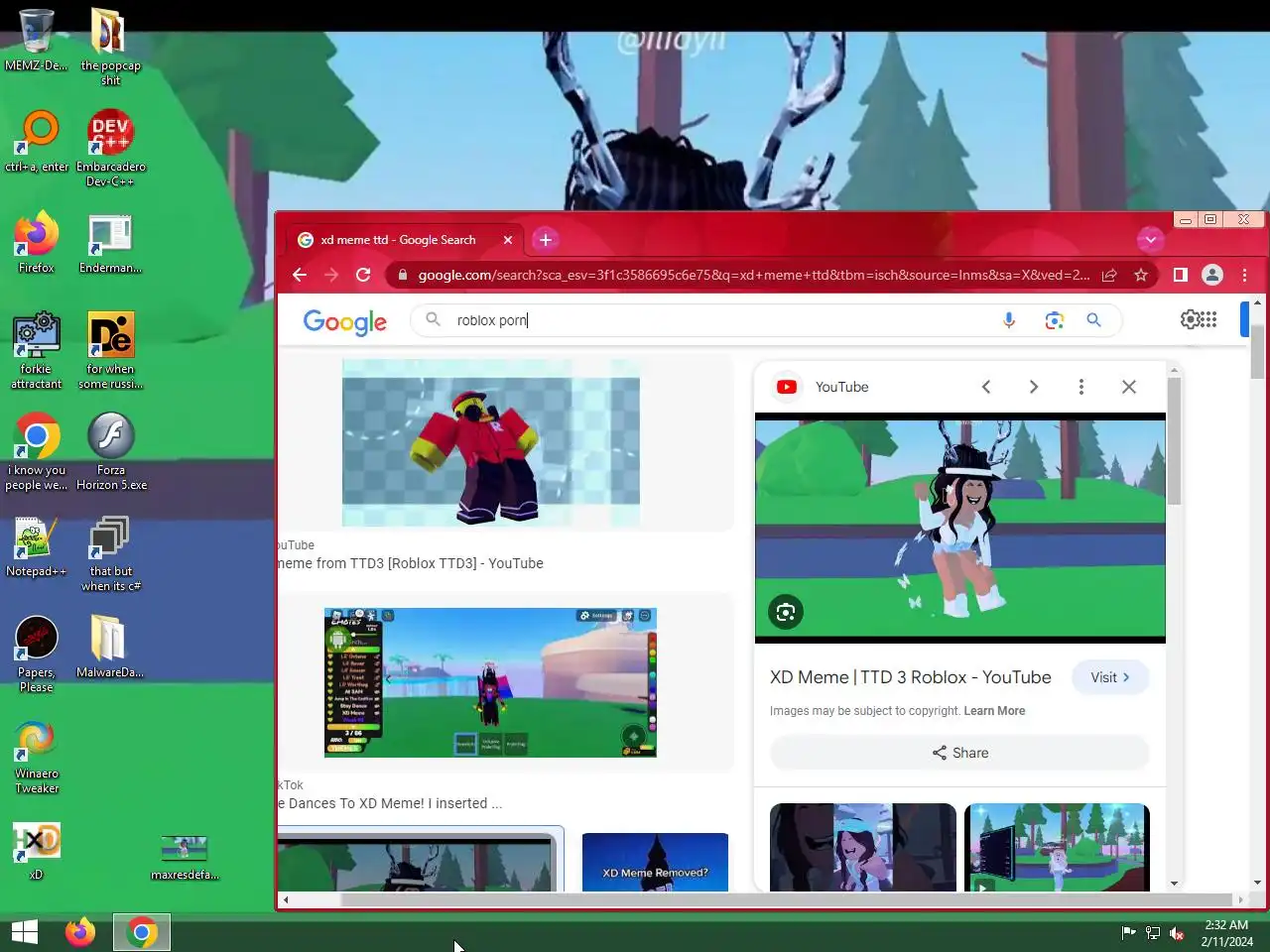Open Chrome side panel icon
This screenshot has width=1270, height=952.
[x=1181, y=275]
